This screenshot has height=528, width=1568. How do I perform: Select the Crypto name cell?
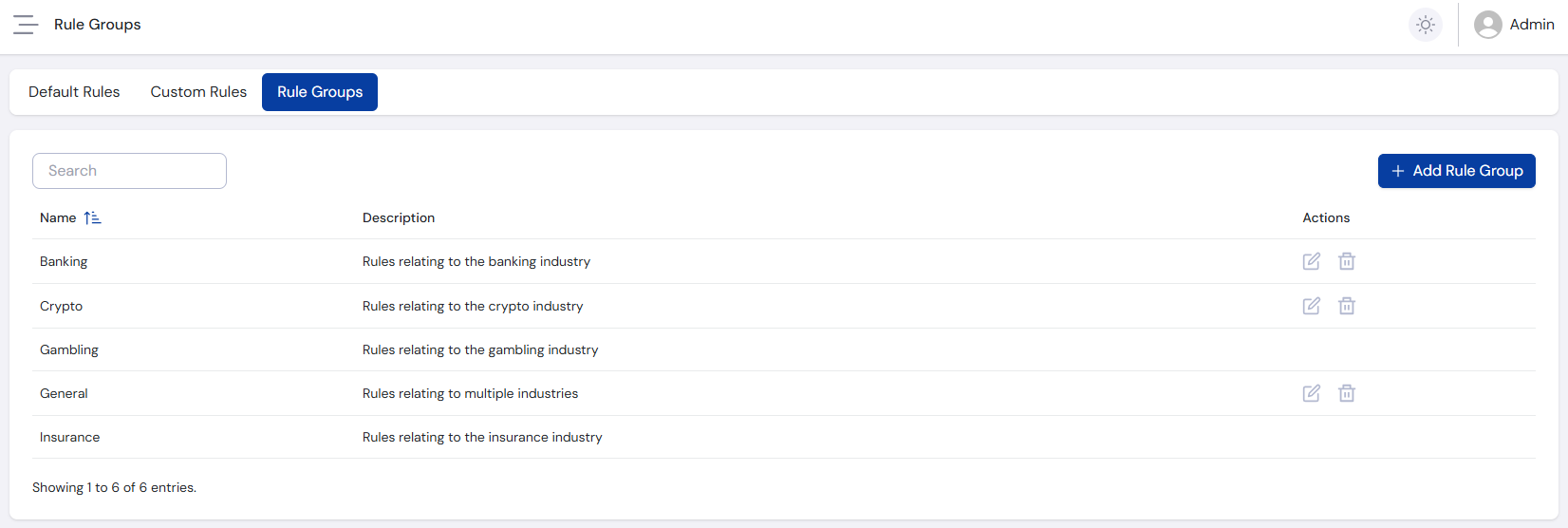click(61, 306)
